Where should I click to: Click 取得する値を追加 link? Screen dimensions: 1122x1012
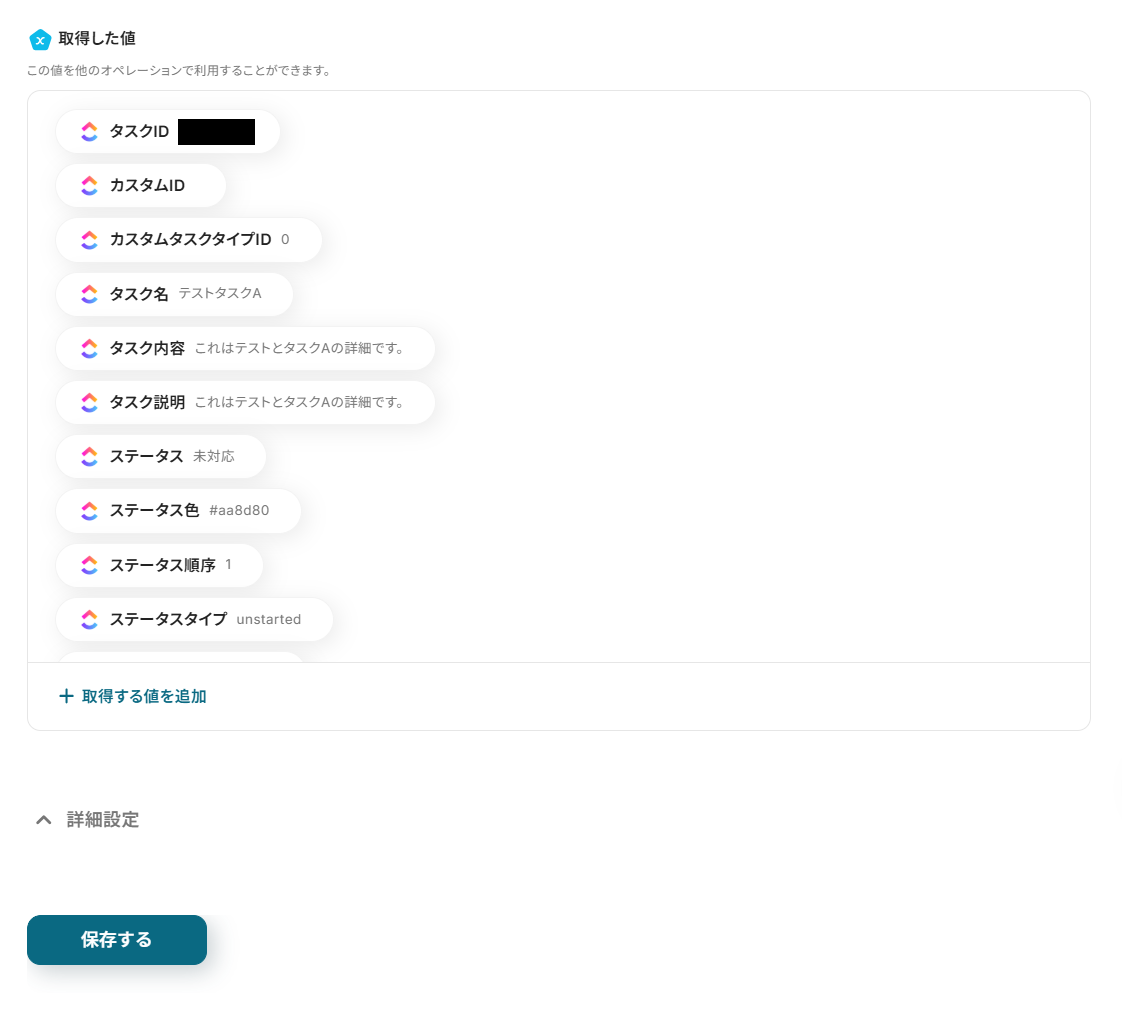point(144,696)
